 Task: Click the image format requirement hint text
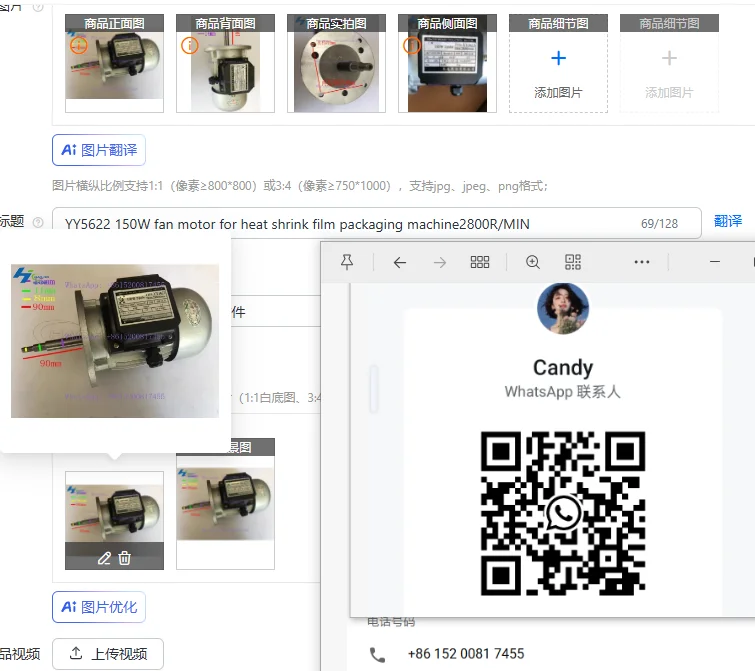tap(299, 186)
